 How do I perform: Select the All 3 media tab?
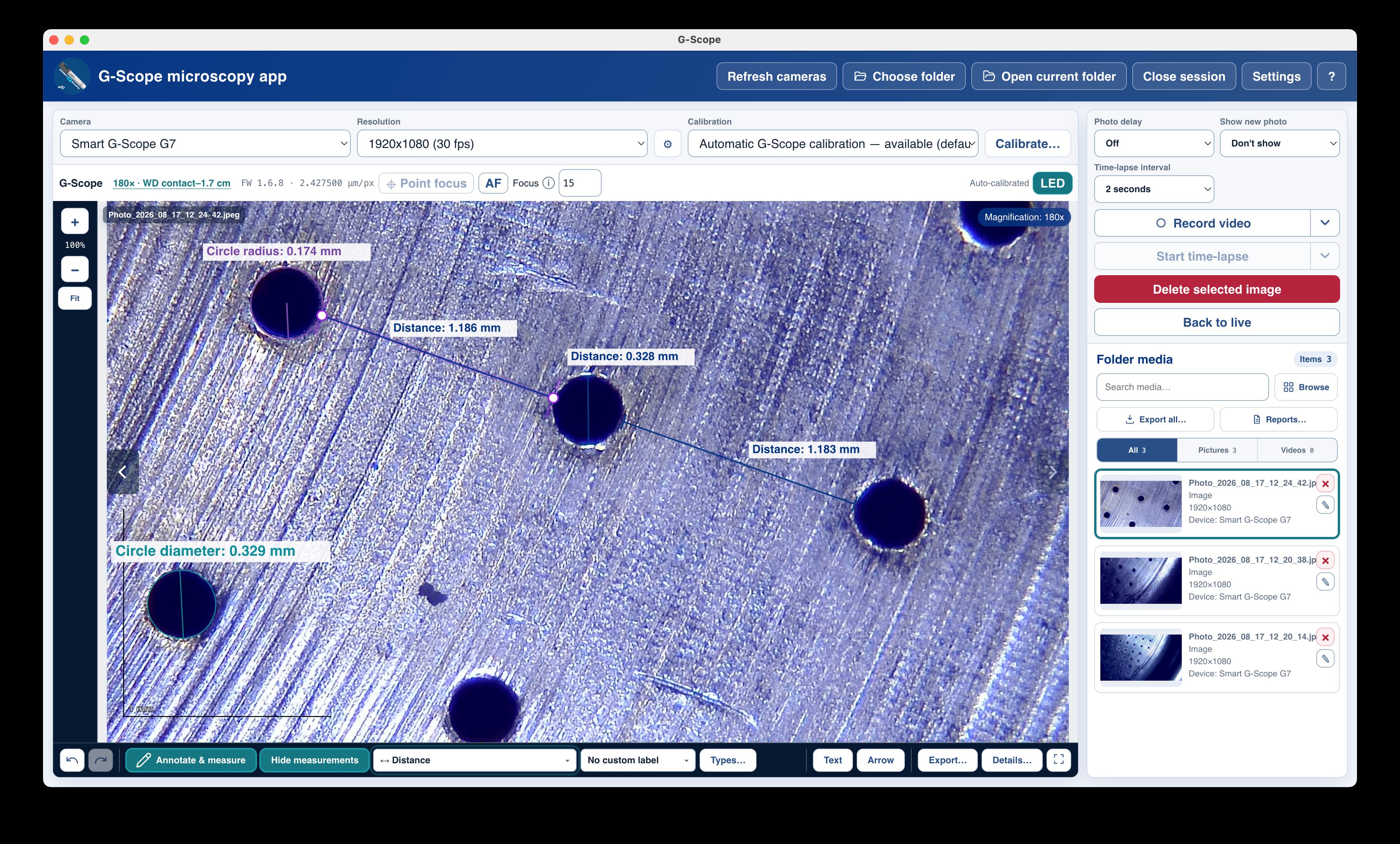click(1136, 450)
